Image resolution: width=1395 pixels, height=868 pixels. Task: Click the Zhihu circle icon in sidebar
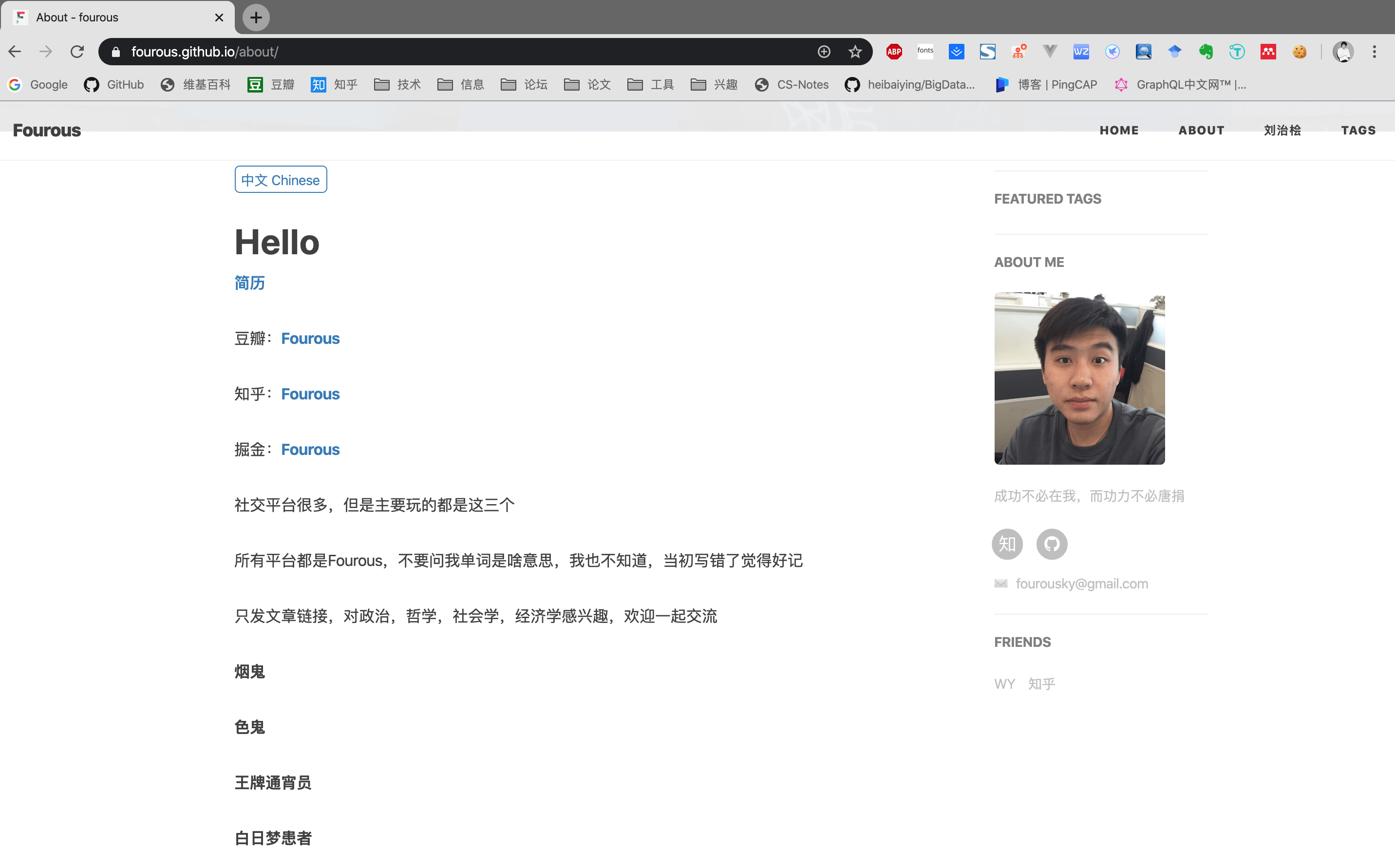(x=1007, y=544)
